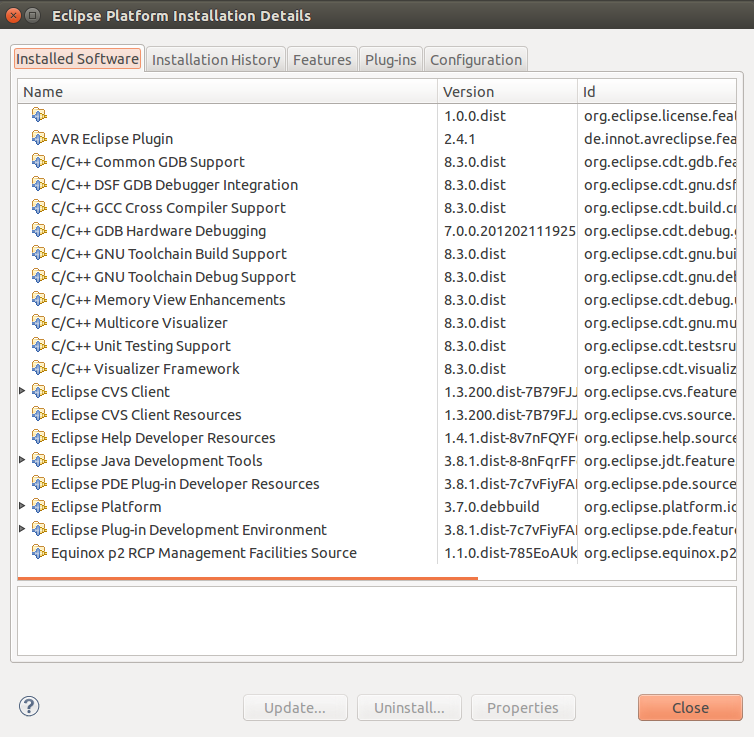This screenshot has height=737, width=754.
Task: Click icon beside Eclipse Java Development Tools
Action: [x=39, y=461]
